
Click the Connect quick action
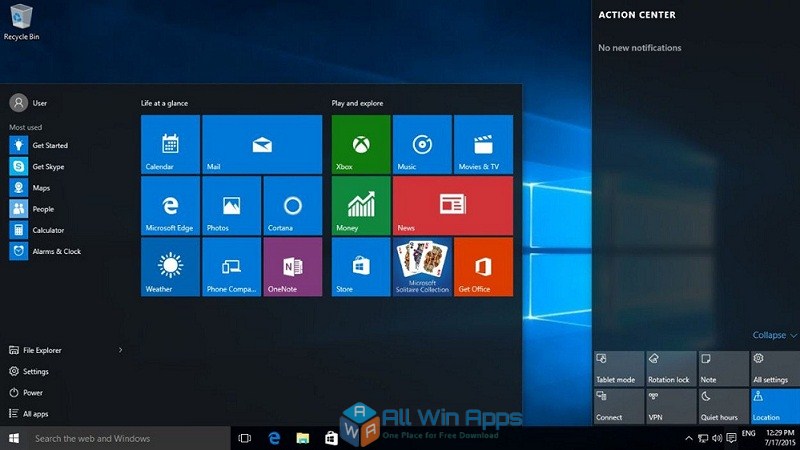pyautogui.click(x=618, y=406)
